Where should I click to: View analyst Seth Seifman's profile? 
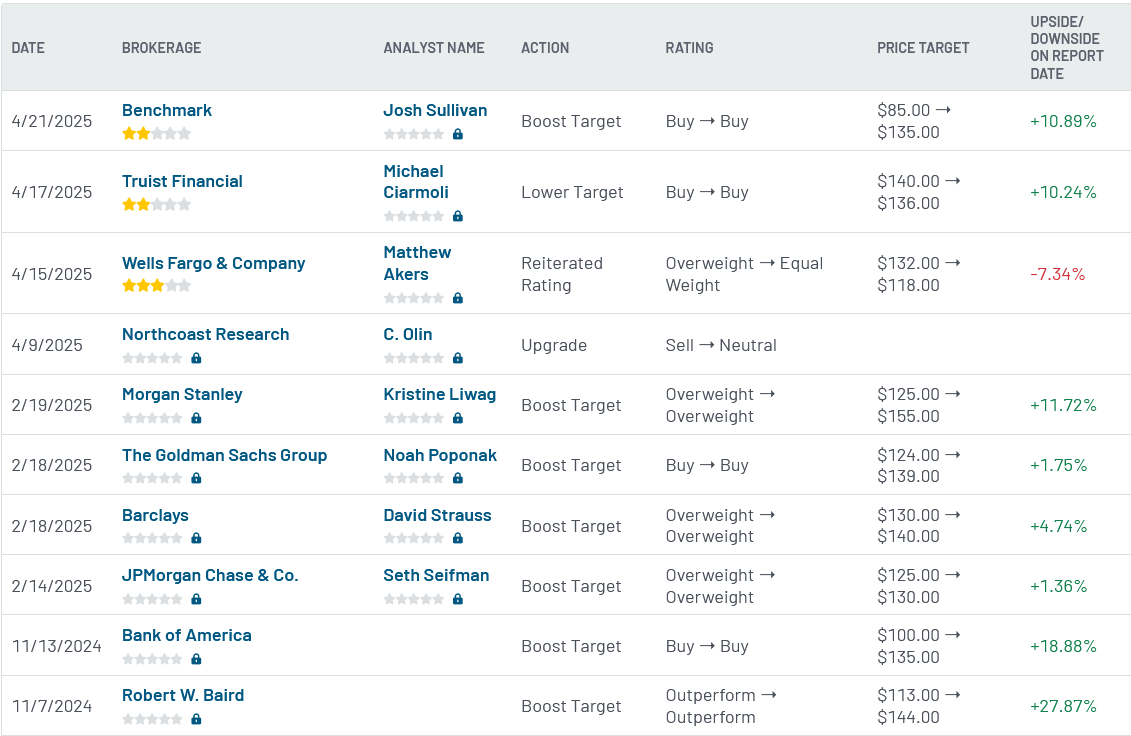(x=436, y=575)
